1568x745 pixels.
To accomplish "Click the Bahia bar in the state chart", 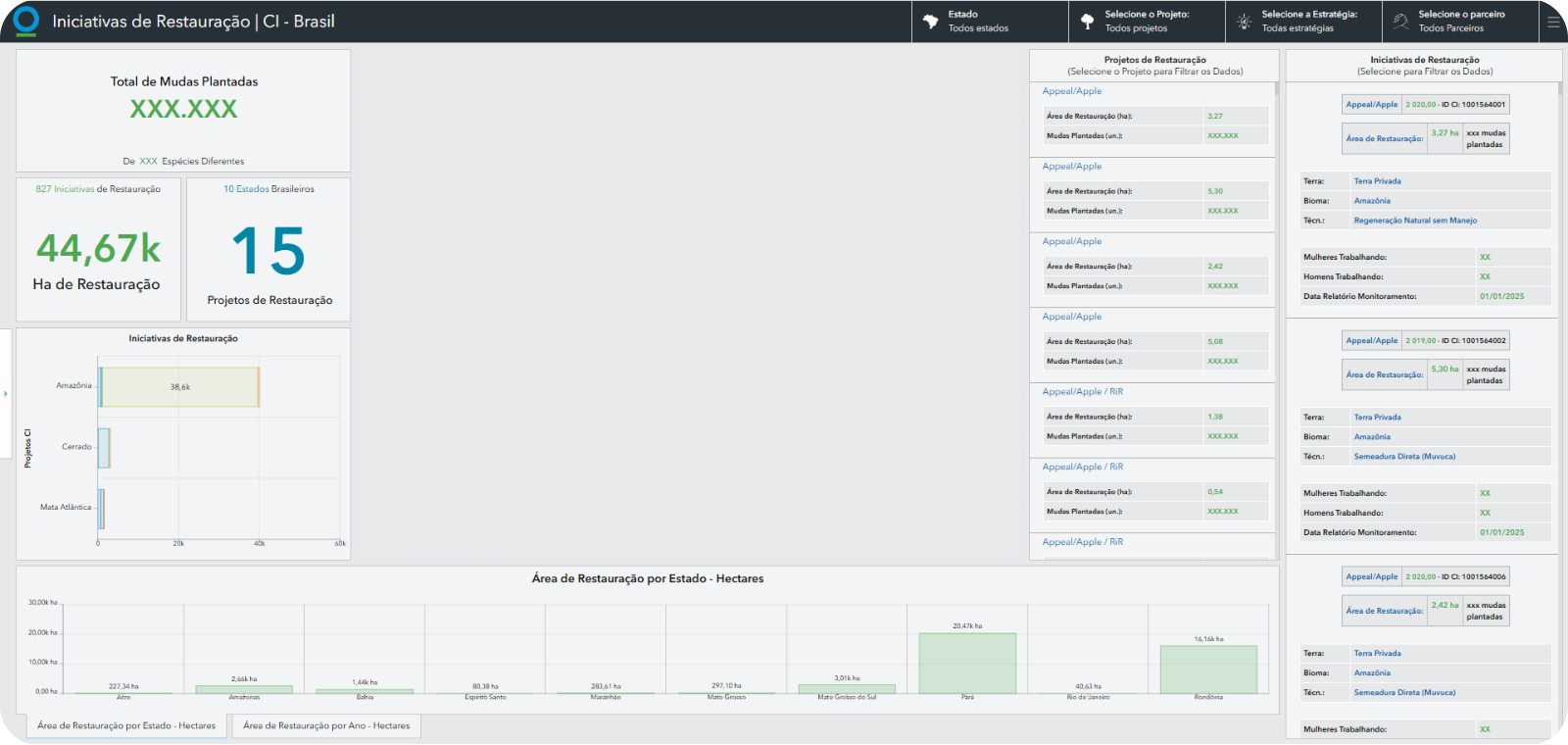I will [365, 692].
